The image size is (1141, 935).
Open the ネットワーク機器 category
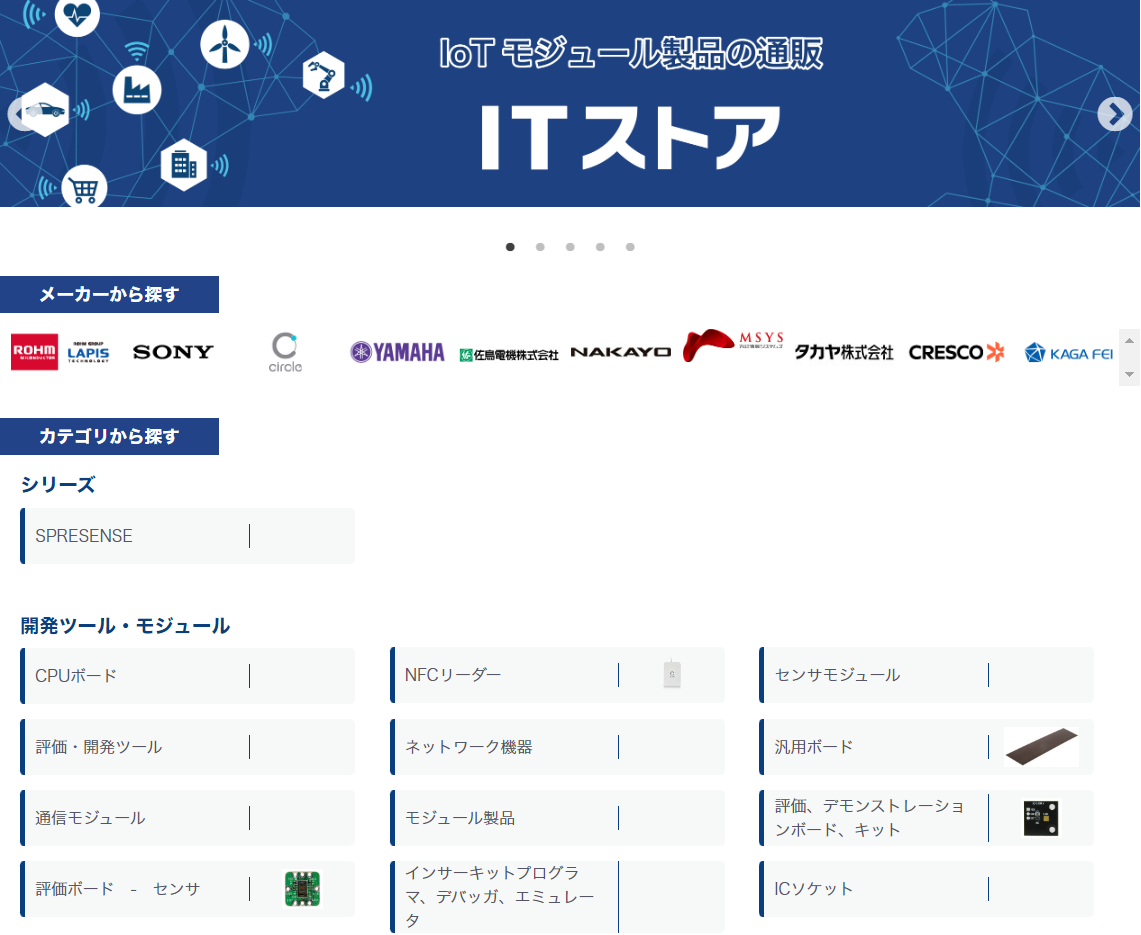557,747
